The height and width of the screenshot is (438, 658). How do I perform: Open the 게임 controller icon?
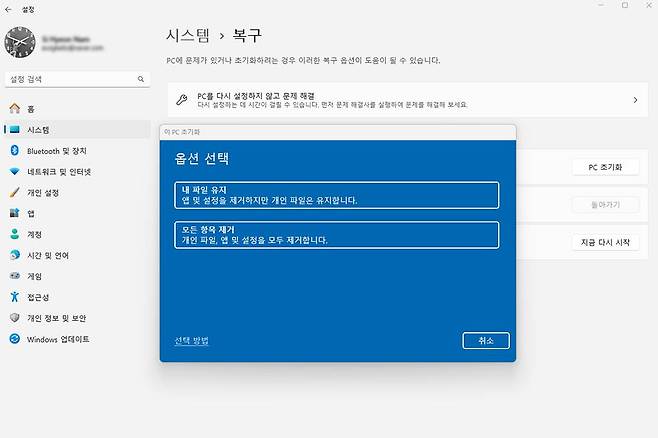tap(15, 276)
